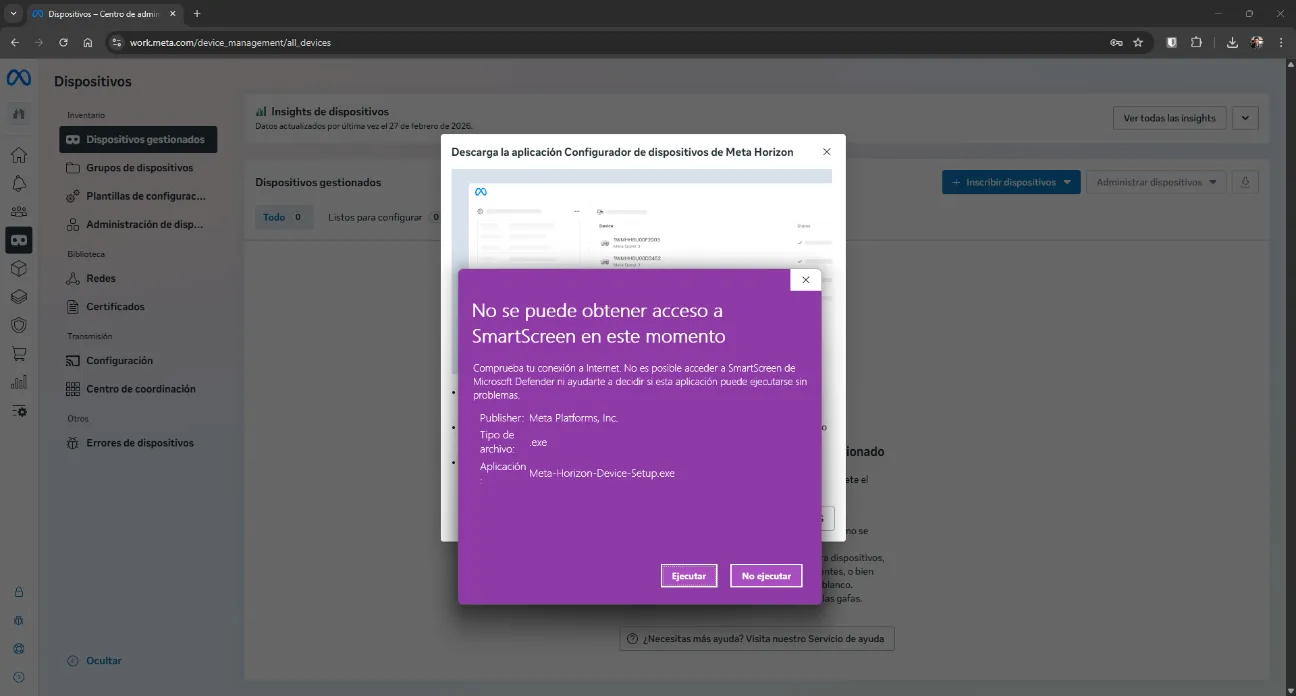The image size is (1296, 696).
Task: Open the shopping cart icon in left rail
Action: pos(18,353)
